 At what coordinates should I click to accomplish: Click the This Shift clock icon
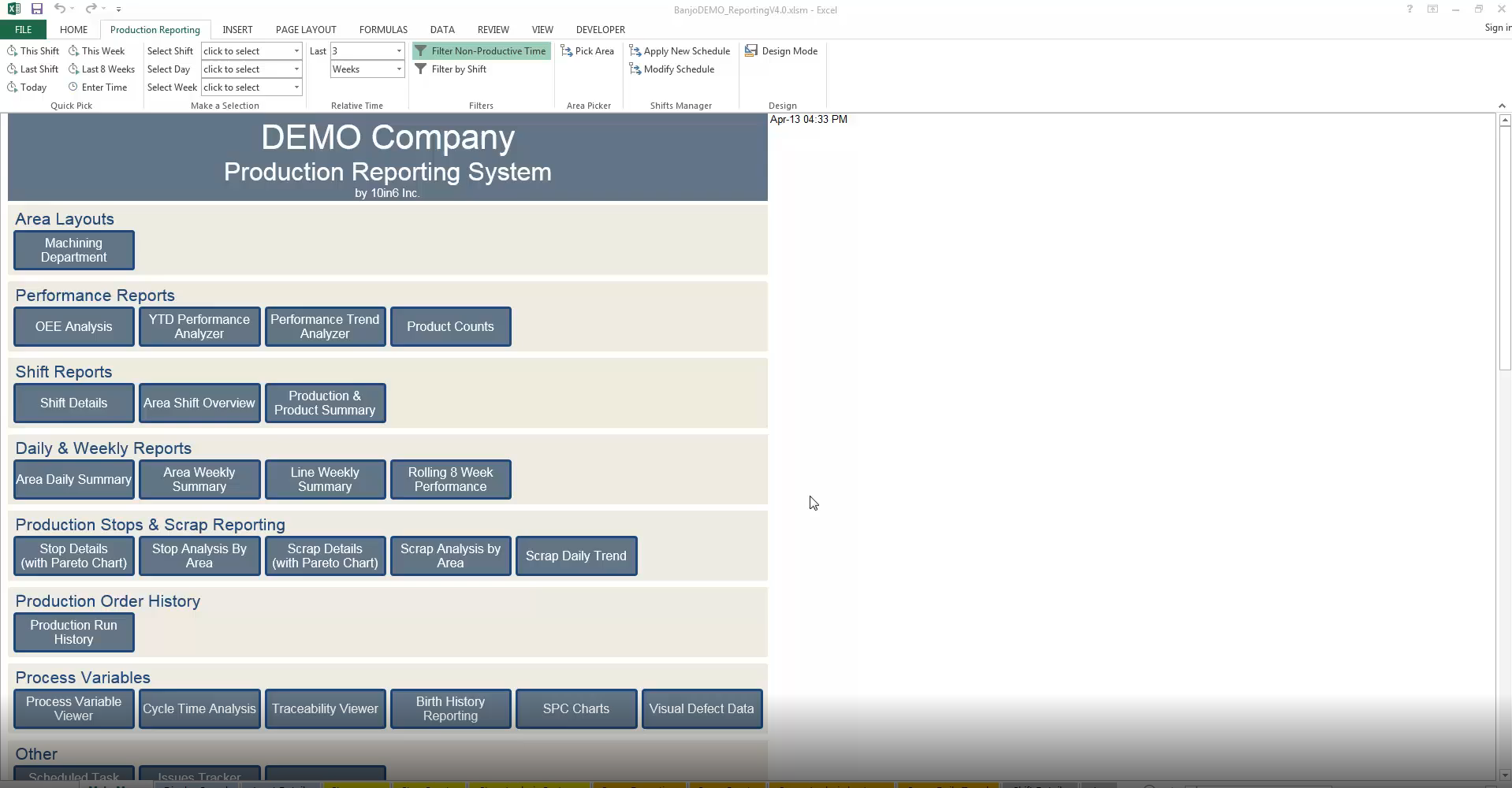[x=12, y=50]
